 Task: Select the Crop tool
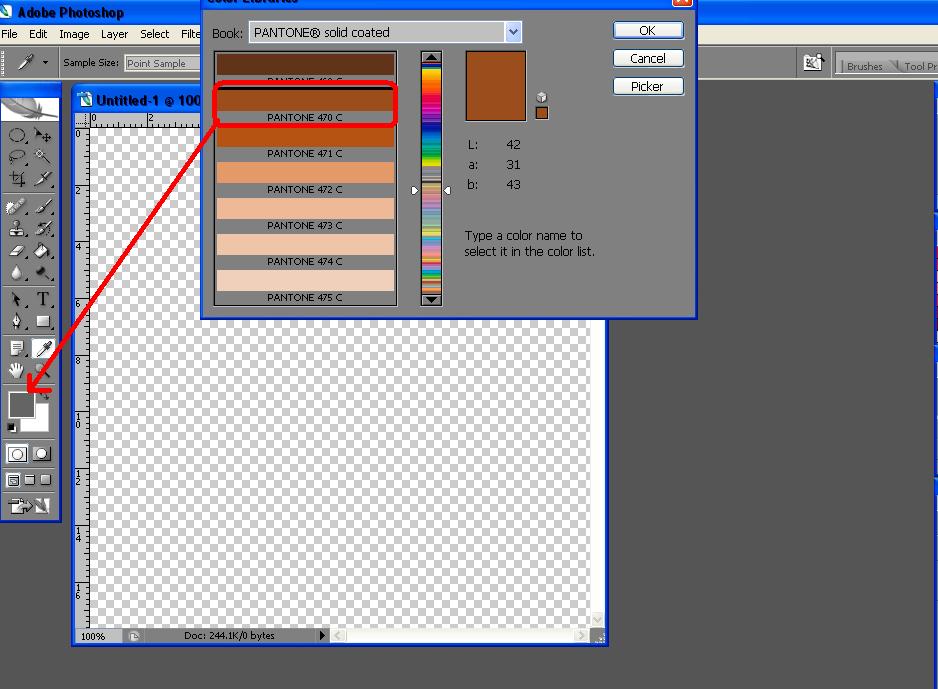17,179
